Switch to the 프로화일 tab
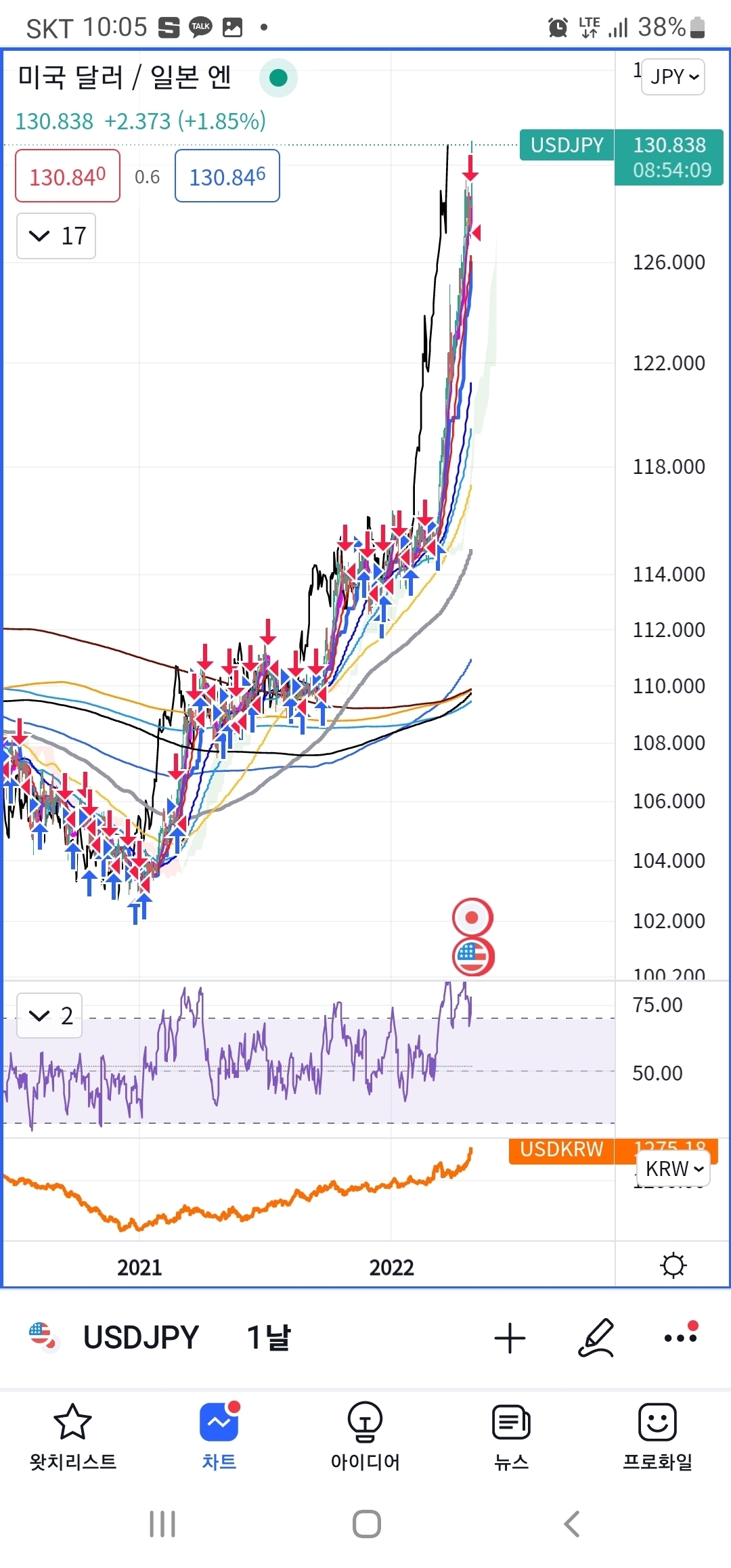This screenshot has height=1568, width=731. [x=657, y=1437]
